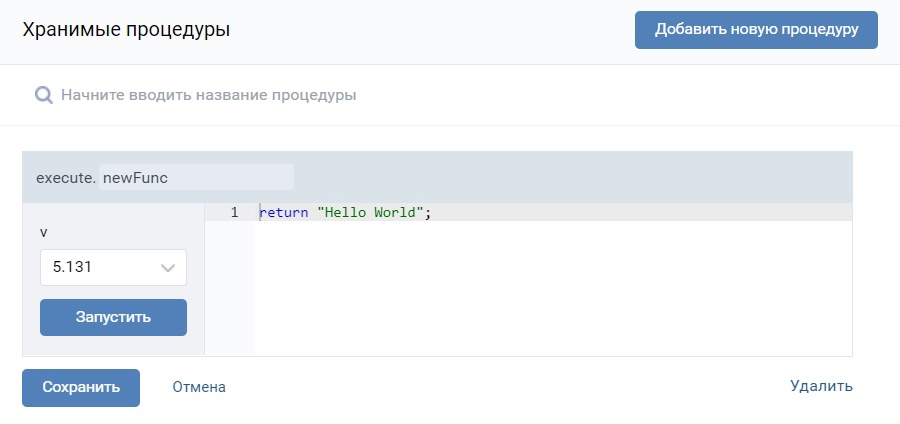Focus the procedure name search field
Screen dimensions: 900x424
450,95
